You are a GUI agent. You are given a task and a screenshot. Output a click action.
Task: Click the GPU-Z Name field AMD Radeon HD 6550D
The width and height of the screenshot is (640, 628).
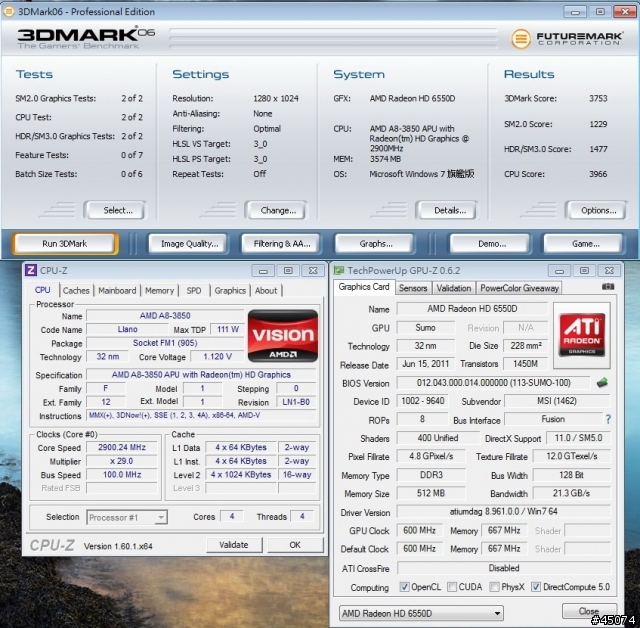click(x=472, y=309)
